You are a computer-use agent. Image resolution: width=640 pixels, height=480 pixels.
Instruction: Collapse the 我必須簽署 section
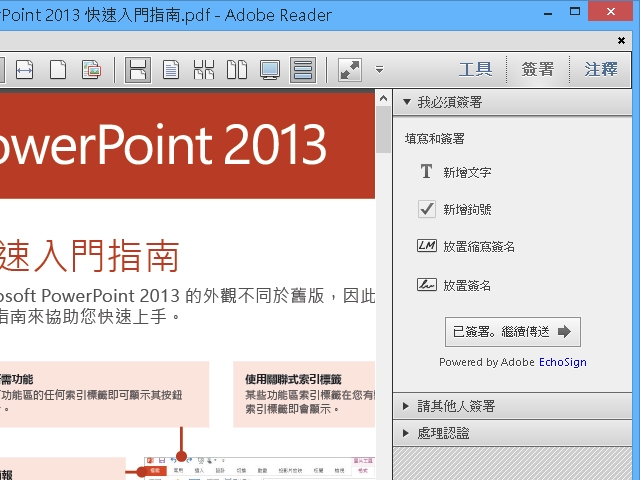pyautogui.click(x=512, y=102)
